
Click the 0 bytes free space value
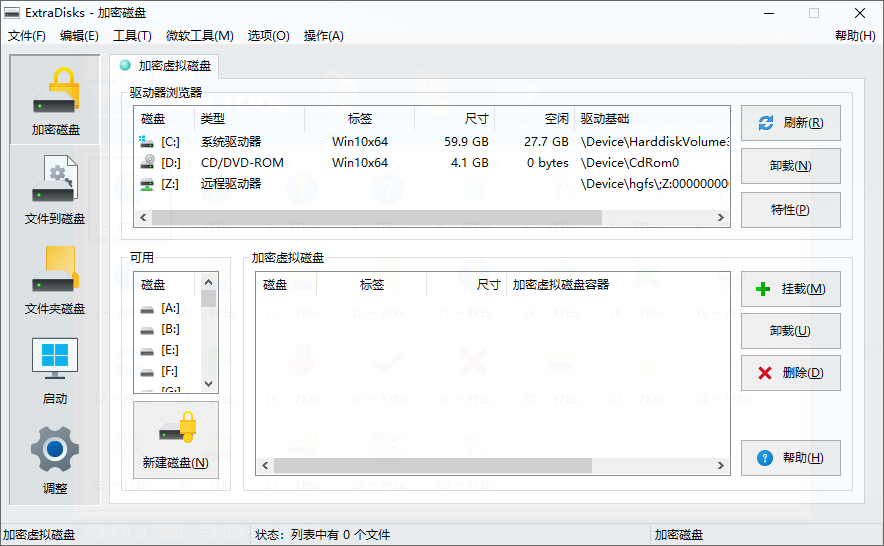[x=547, y=163]
